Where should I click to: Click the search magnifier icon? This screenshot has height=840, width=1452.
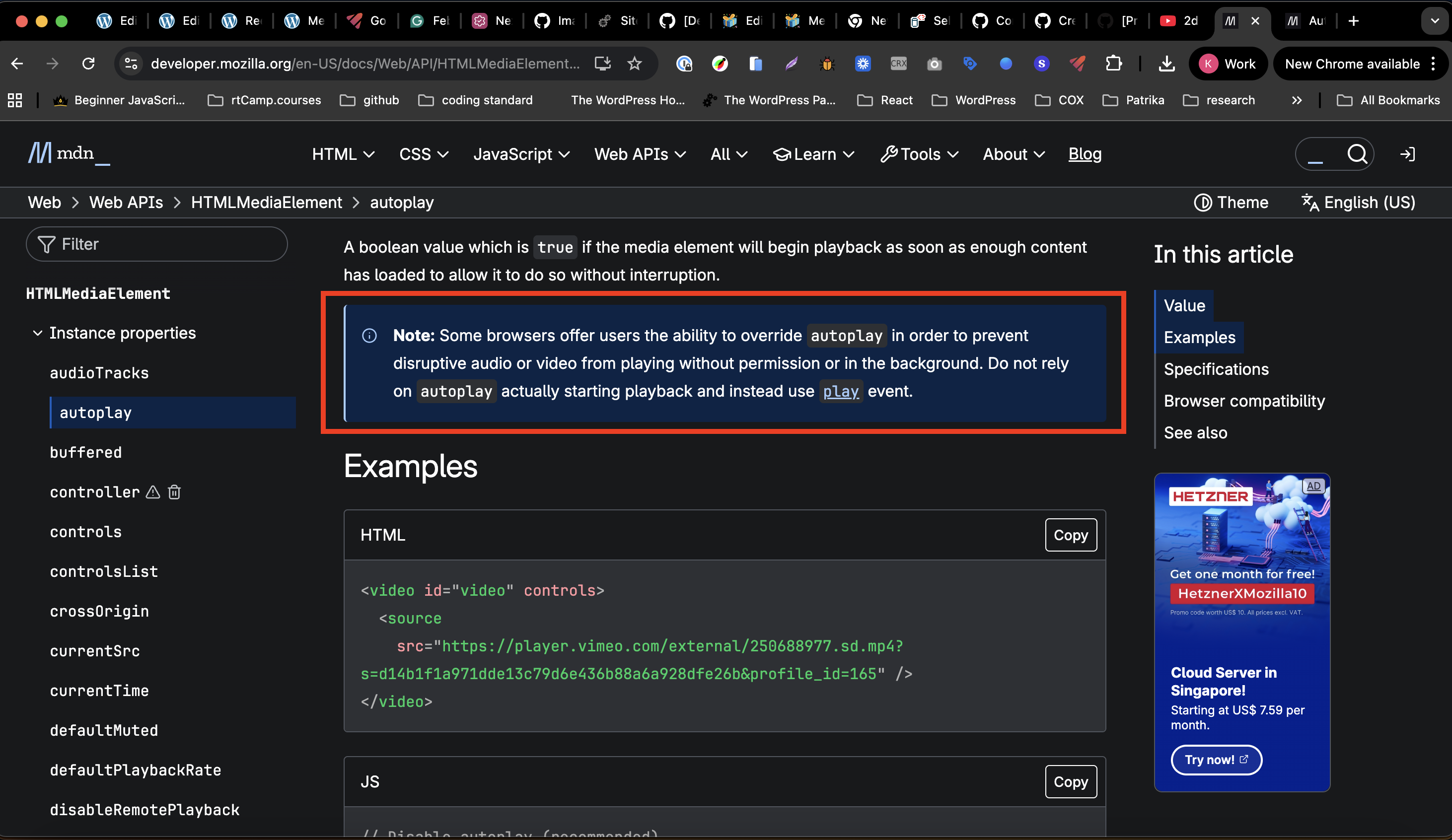click(1357, 154)
